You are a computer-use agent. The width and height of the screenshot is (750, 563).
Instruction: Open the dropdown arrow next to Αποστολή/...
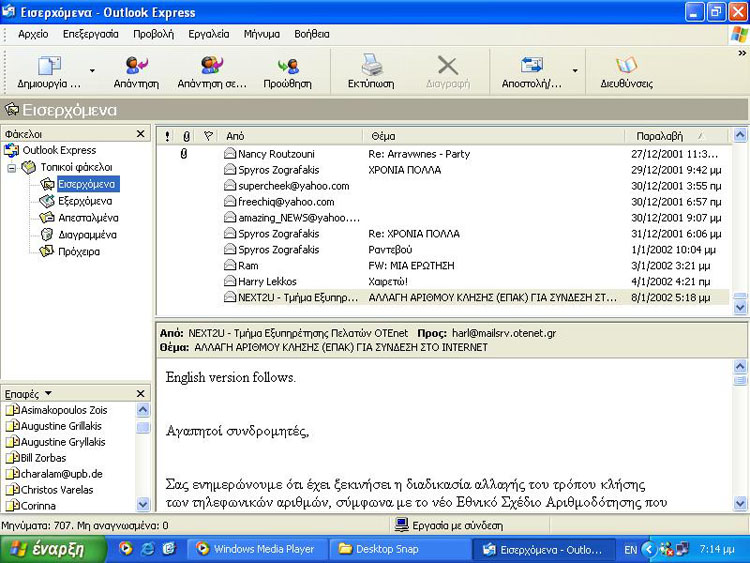(575, 71)
